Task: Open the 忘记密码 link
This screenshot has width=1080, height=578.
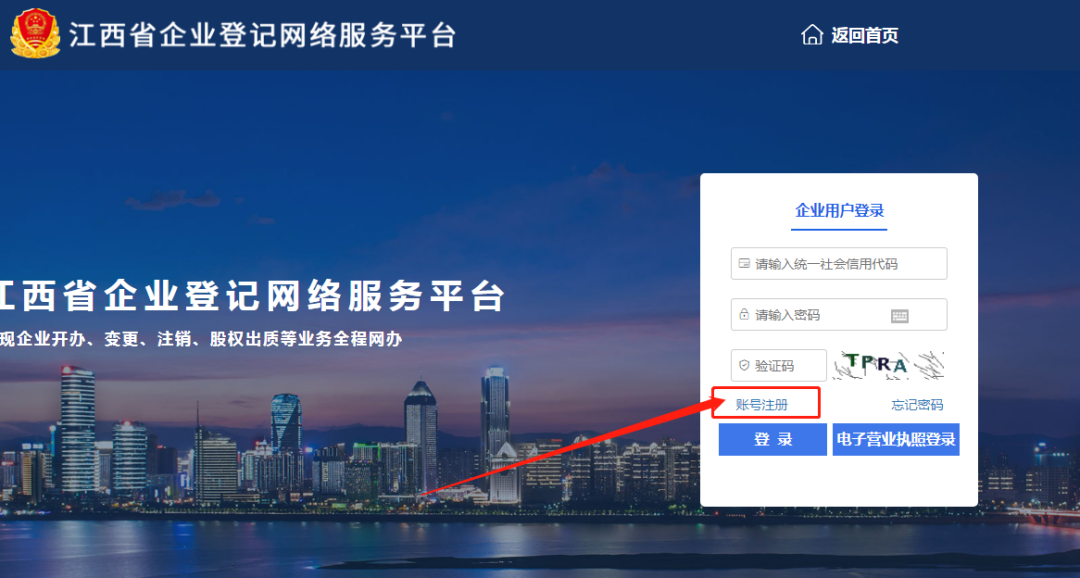Action: pos(917,405)
